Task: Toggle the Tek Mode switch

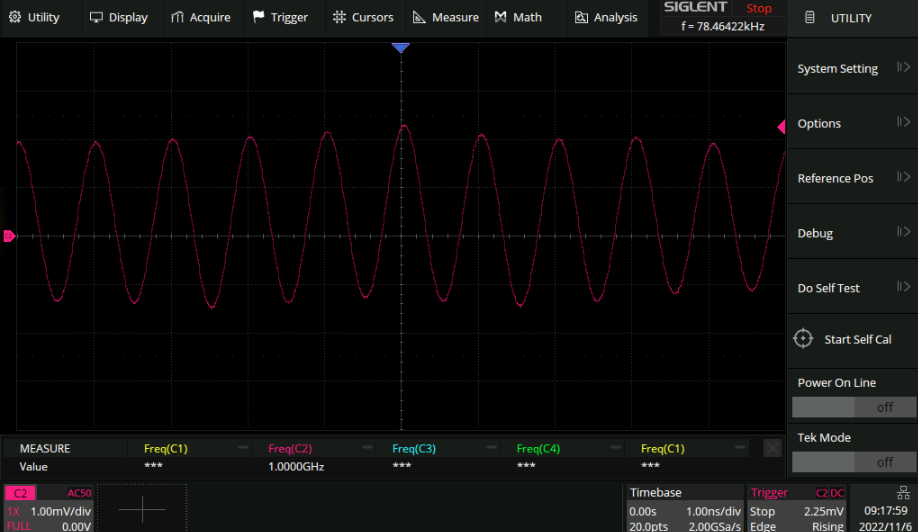Action: click(853, 462)
